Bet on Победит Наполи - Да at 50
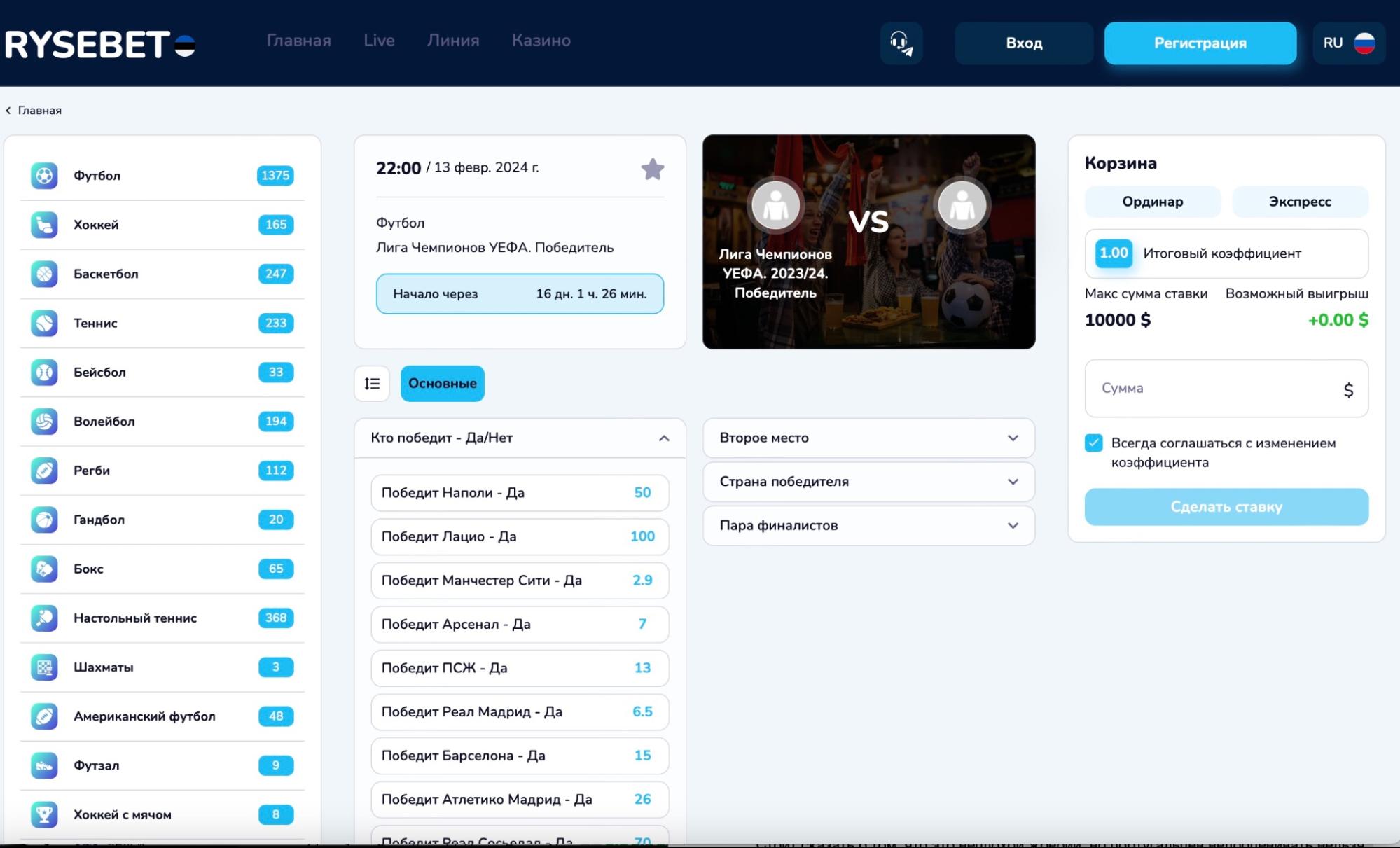The image size is (1400, 848). pos(520,493)
